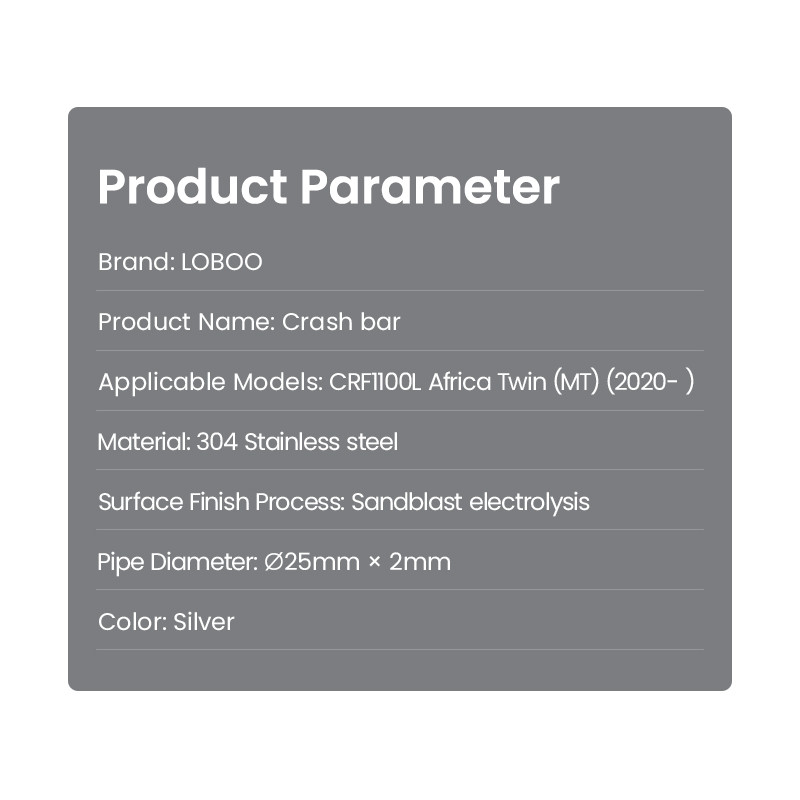Select the LOBOO brand name text

(221, 262)
